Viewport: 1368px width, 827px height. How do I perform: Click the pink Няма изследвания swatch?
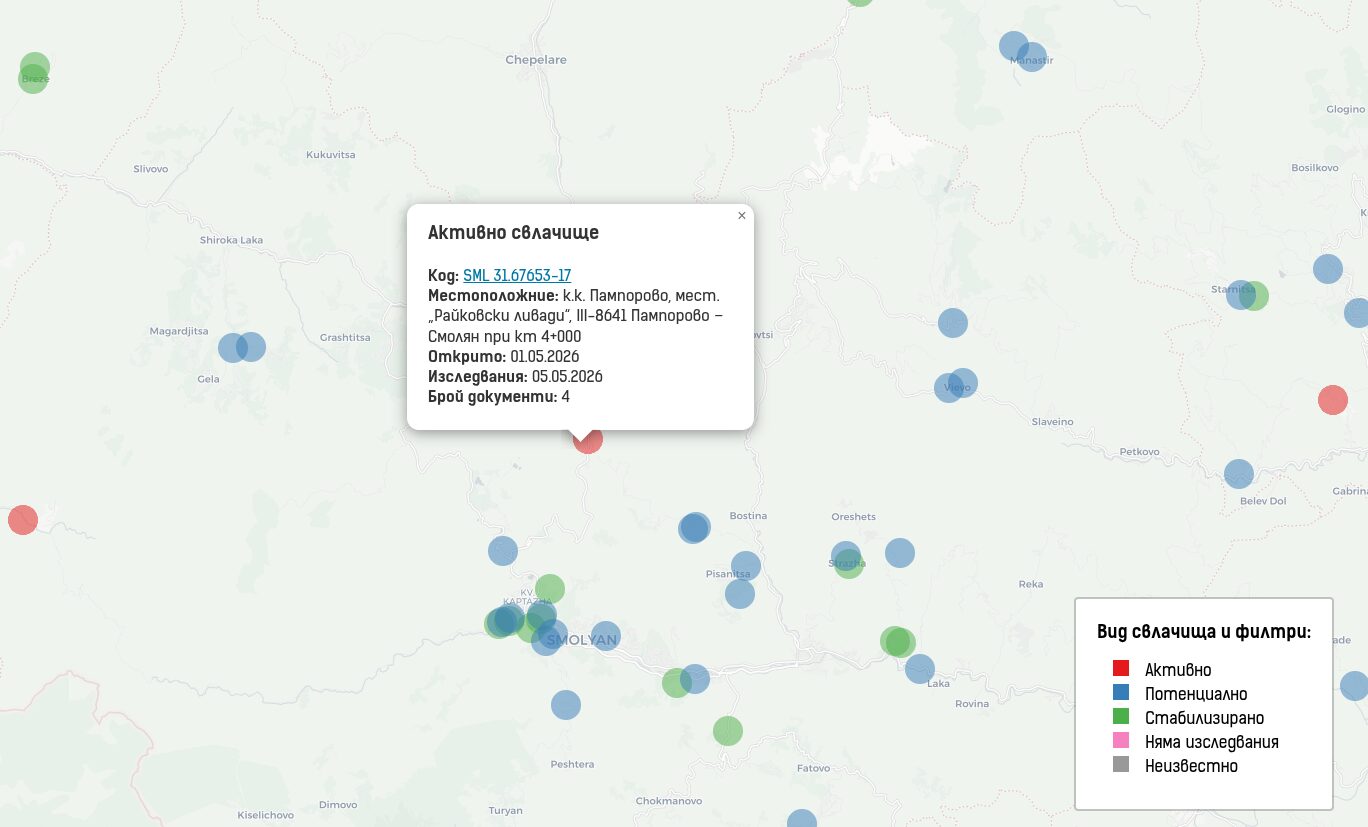(x=1120, y=741)
